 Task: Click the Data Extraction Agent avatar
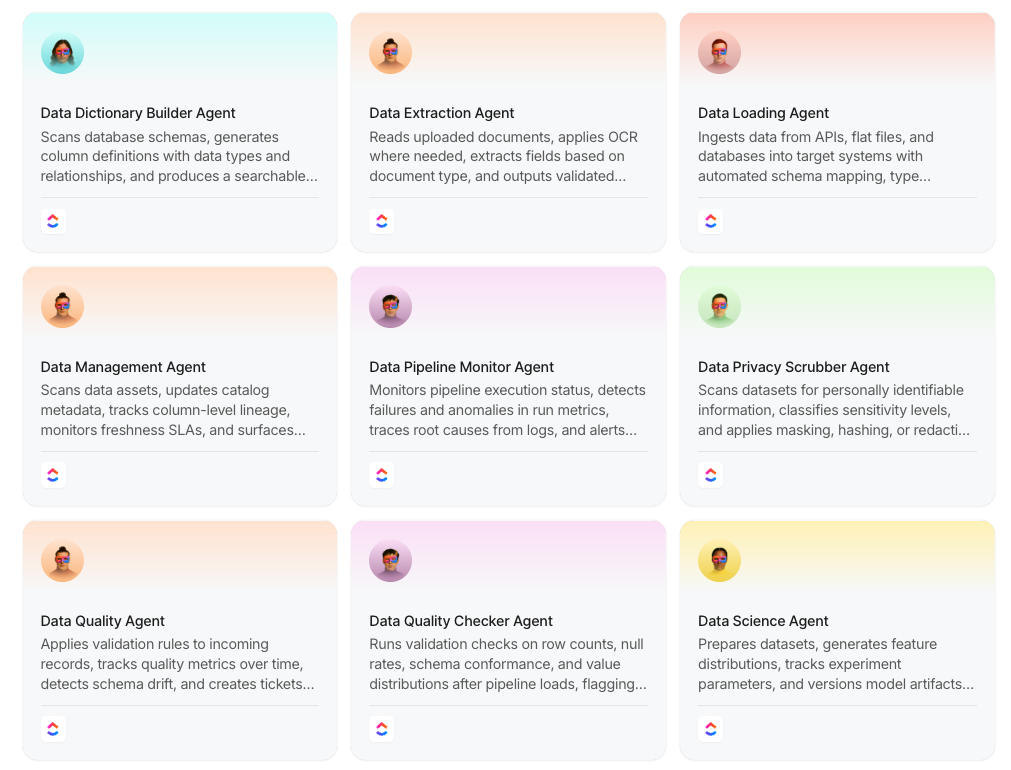pyautogui.click(x=390, y=53)
